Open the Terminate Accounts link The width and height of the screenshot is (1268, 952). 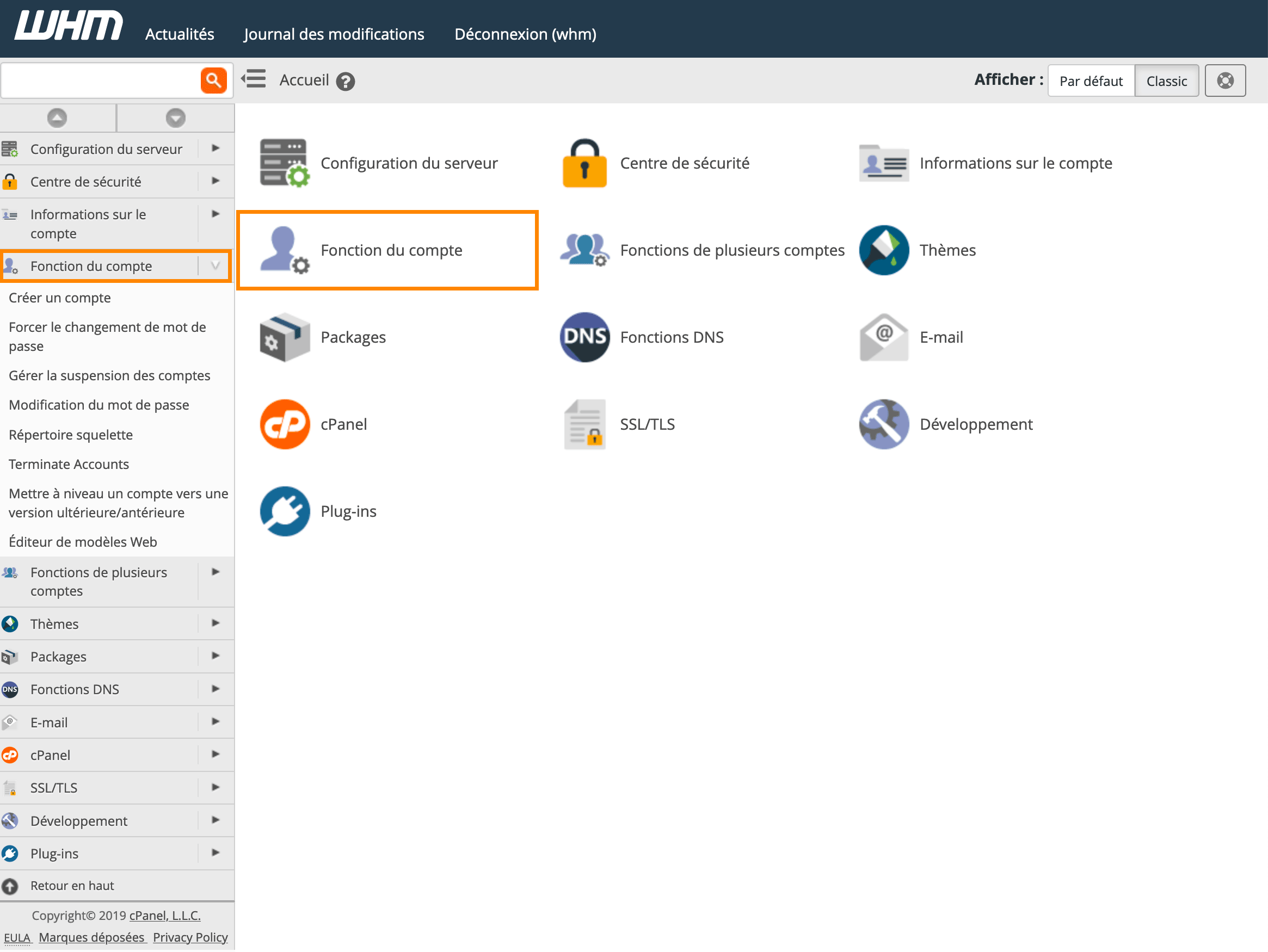(69, 464)
